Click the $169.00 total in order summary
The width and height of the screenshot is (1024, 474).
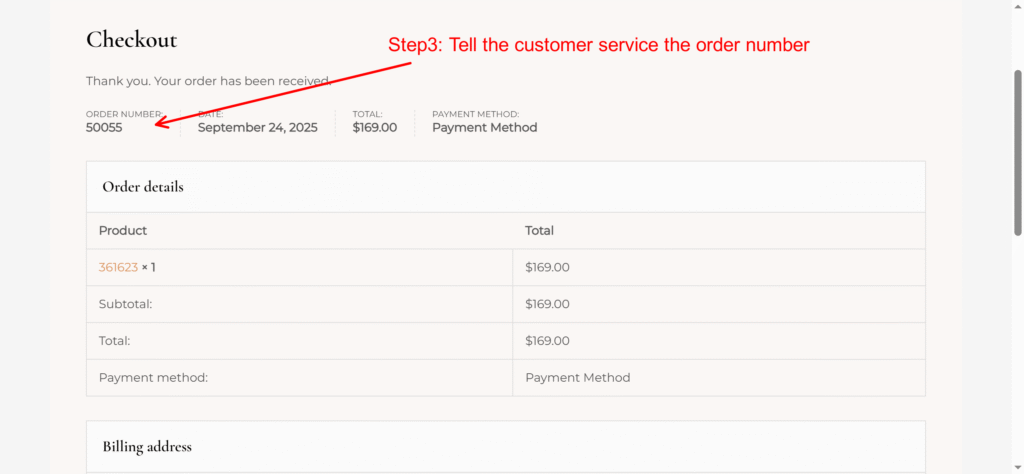tap(374, 128)
